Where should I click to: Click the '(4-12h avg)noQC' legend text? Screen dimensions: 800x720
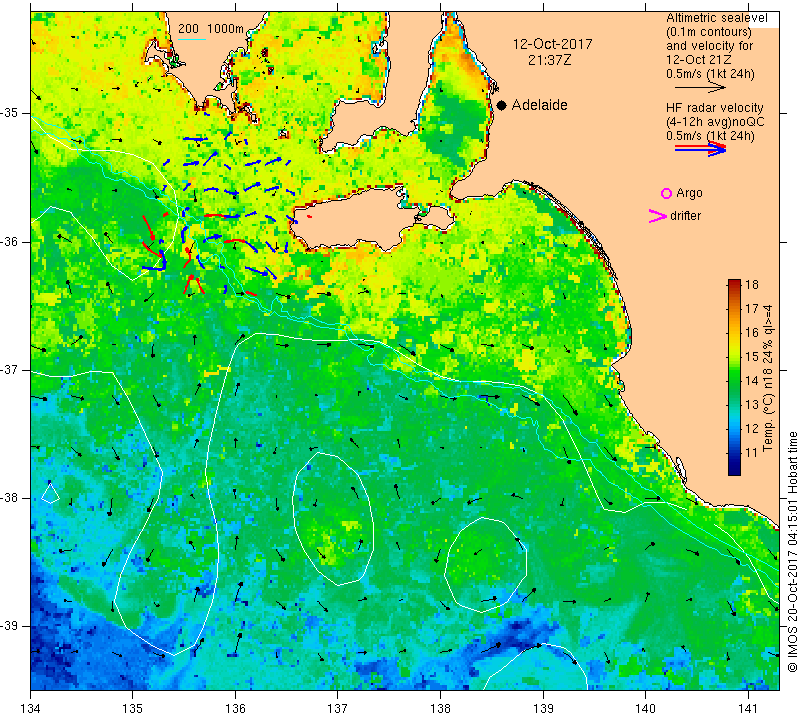[715, 122]
